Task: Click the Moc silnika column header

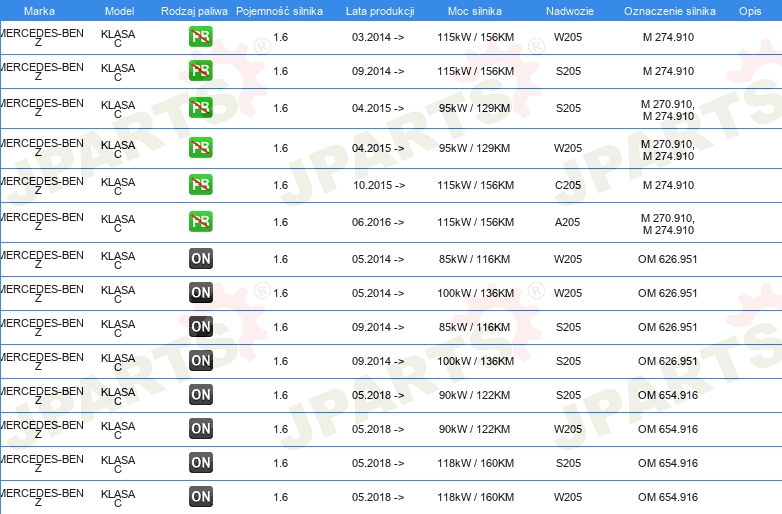Action: (x=475, y=11)
